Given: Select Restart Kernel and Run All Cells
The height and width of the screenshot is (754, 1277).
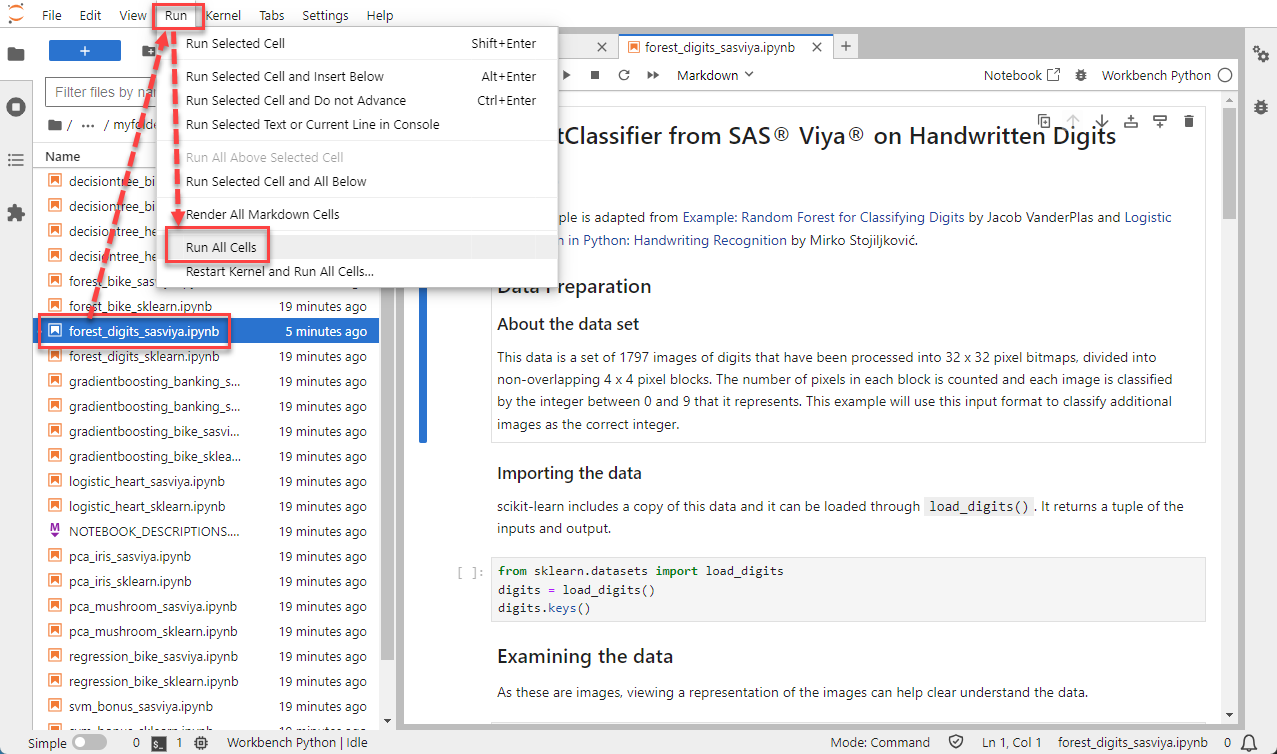Looking at the screenshot, I should (279, 271).
